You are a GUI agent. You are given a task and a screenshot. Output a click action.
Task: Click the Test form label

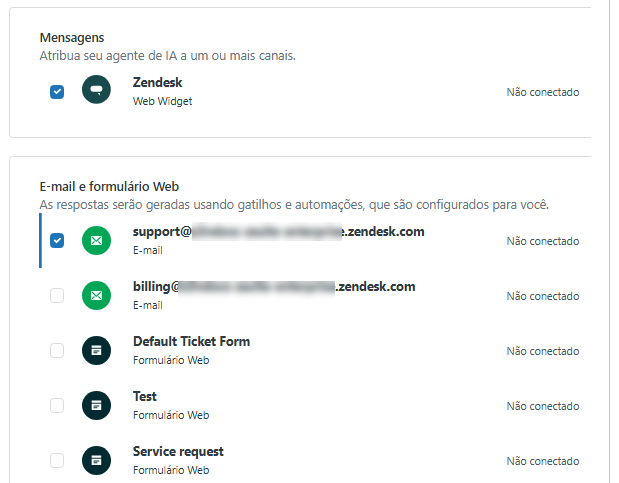145,397
